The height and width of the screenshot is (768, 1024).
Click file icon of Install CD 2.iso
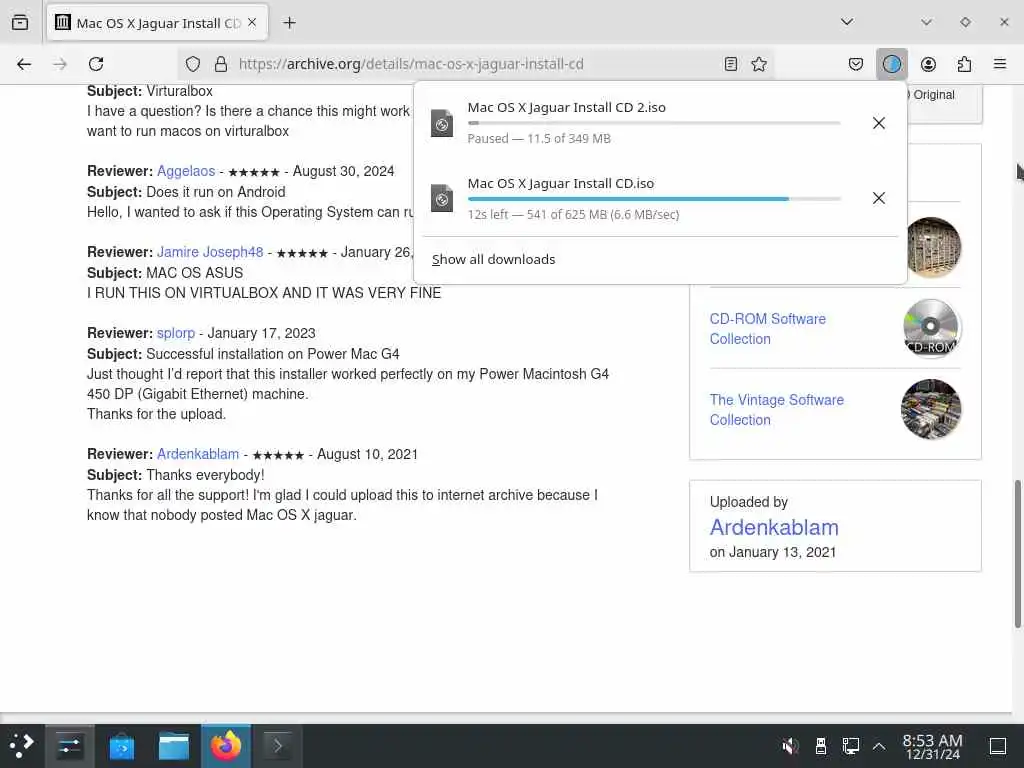pos(442,123)
